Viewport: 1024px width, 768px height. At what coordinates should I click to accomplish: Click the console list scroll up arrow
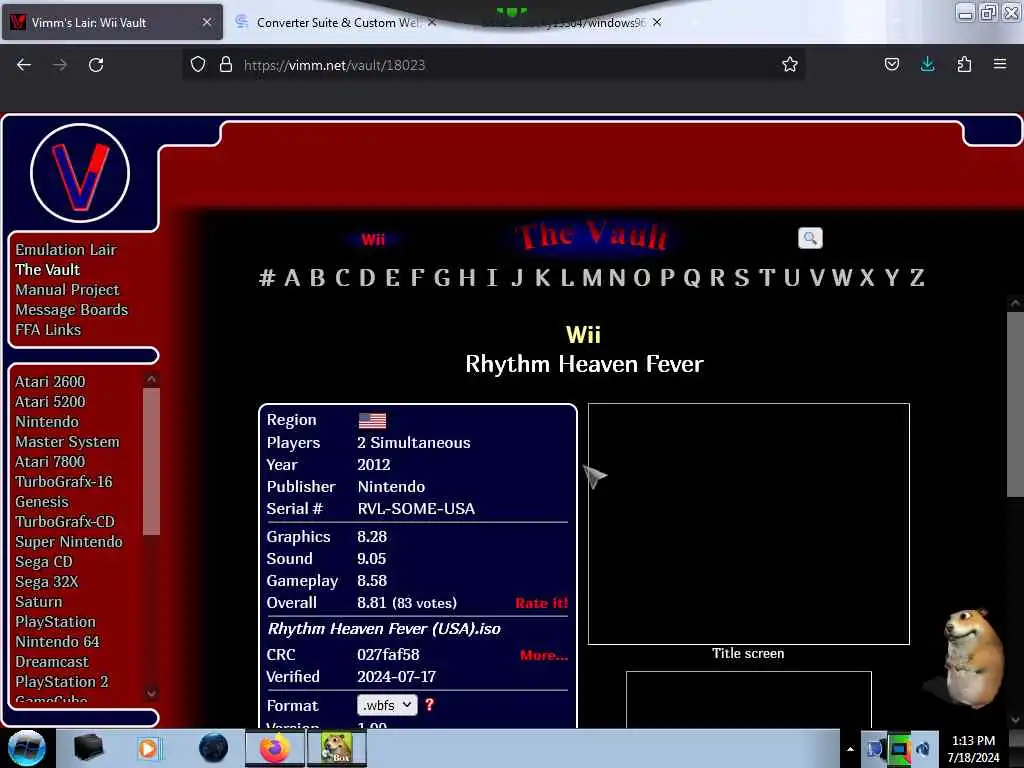click(x=152, y=379)
